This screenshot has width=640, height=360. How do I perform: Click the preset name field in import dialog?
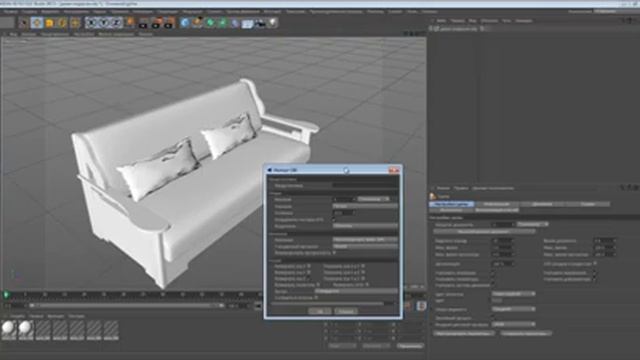click(x=365, y=185)
